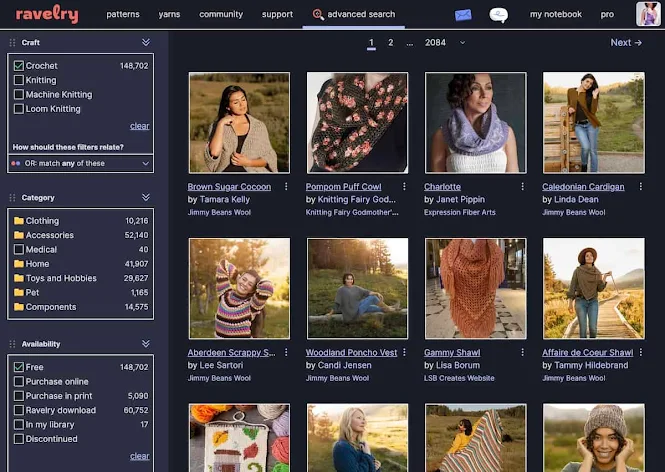665x472 pixels.
Task: Collapse the Craft filter panel
Action: [x=146, y=42]
